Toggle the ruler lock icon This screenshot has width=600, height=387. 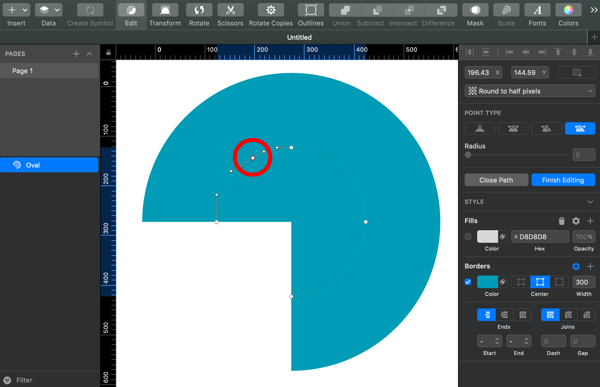(x=108, y=52)
